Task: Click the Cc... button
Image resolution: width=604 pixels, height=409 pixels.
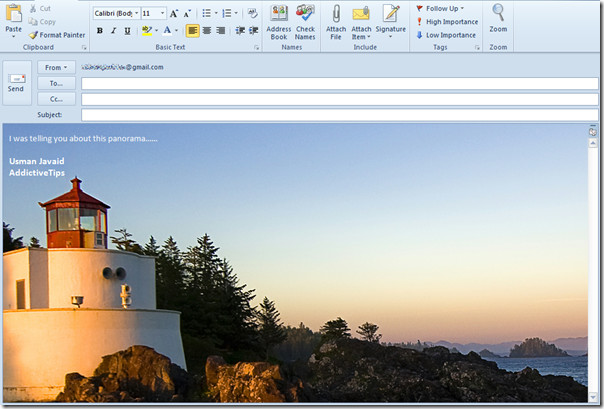Action: pyautogui.click(x=56, y=99)
